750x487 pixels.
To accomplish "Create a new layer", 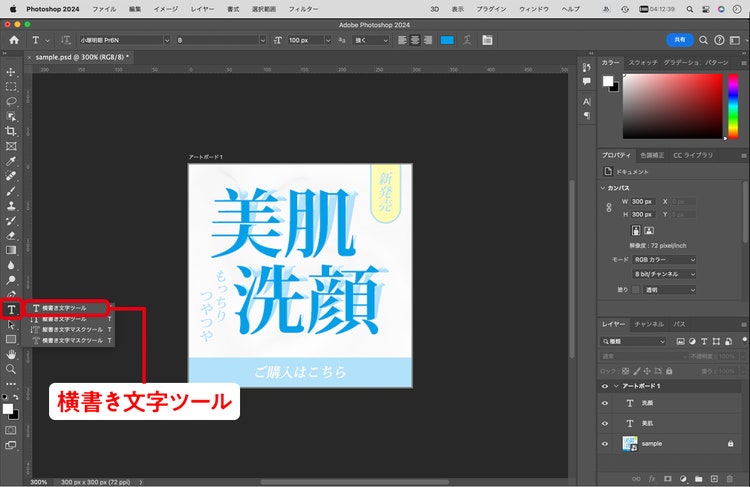I will click(714, 478).
